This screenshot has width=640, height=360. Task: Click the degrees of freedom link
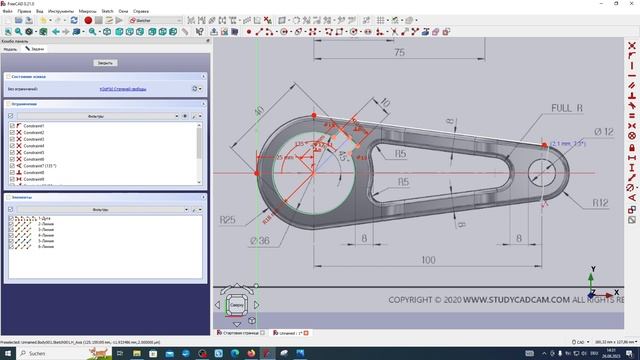point(123,89)
